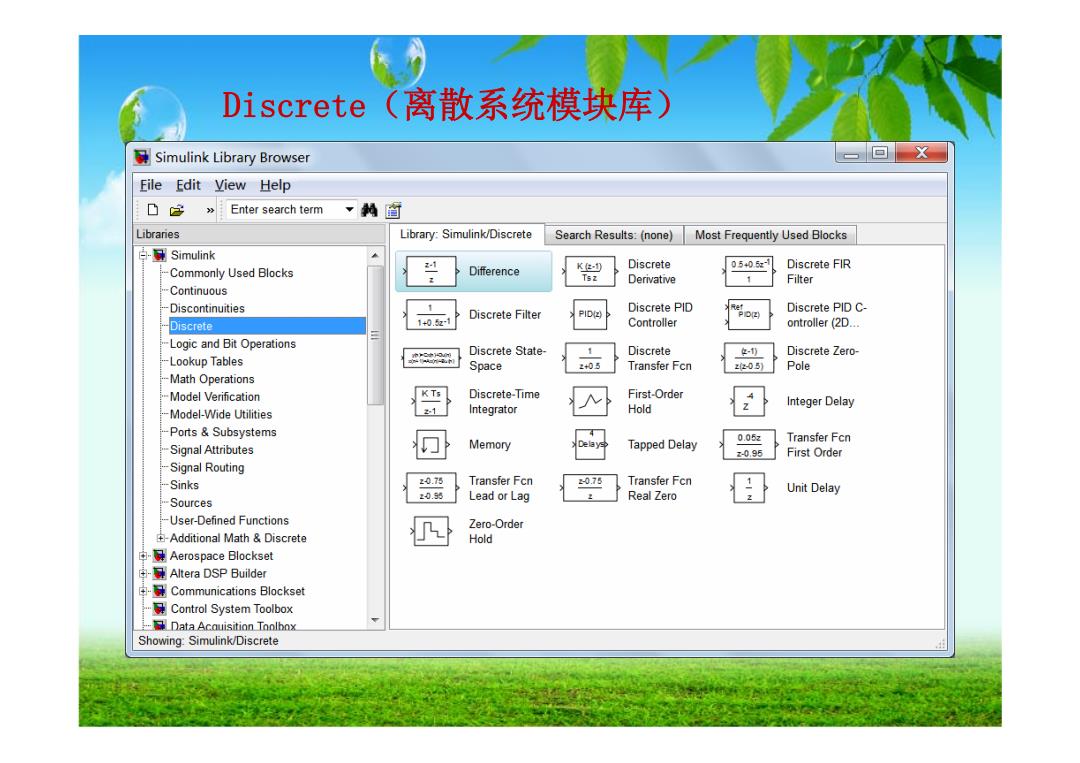Screen dimensions: 1080x763
Task: Select the Sinks library
Action: point(185,485)
